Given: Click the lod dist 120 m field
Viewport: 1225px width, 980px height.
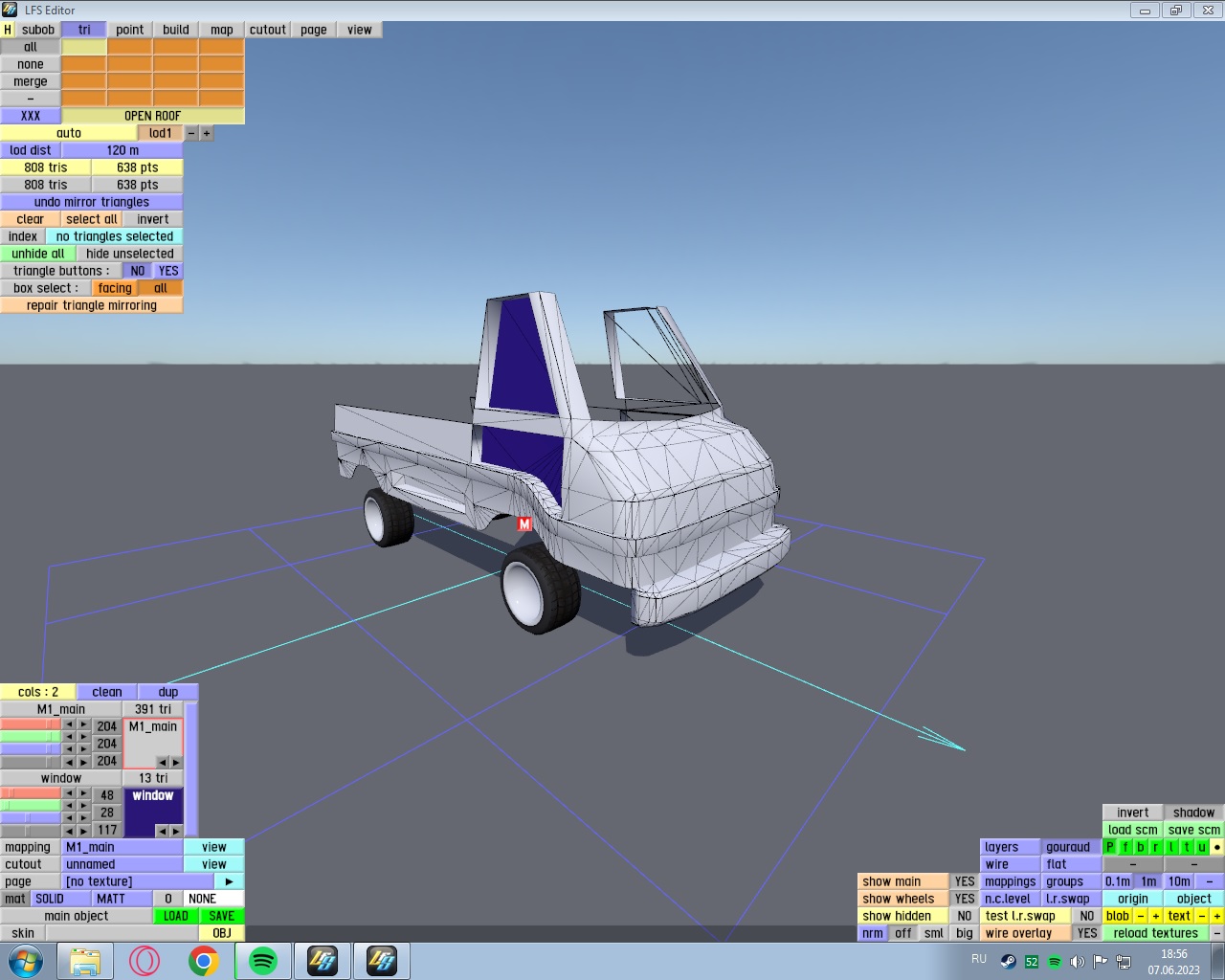Looking at the screenshot, I should click(122, 150).
